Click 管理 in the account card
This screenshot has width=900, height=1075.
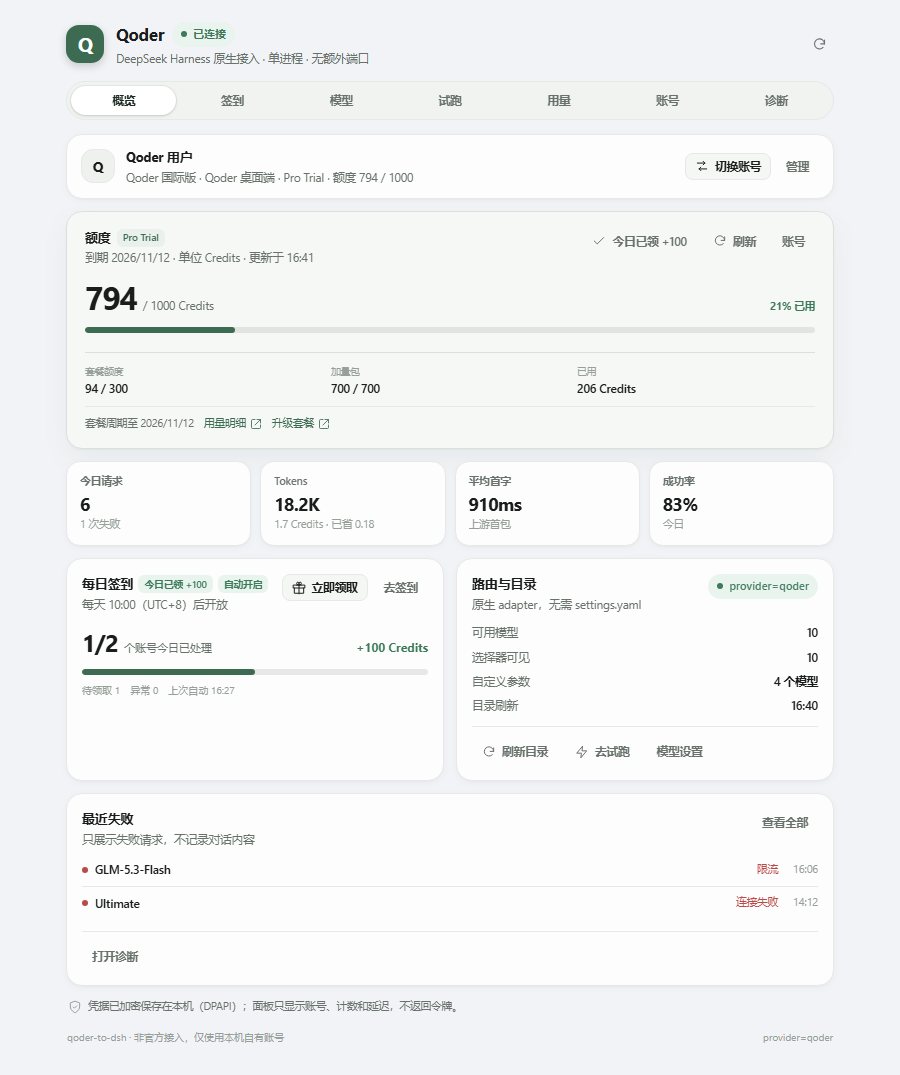(x=797, y=167)
